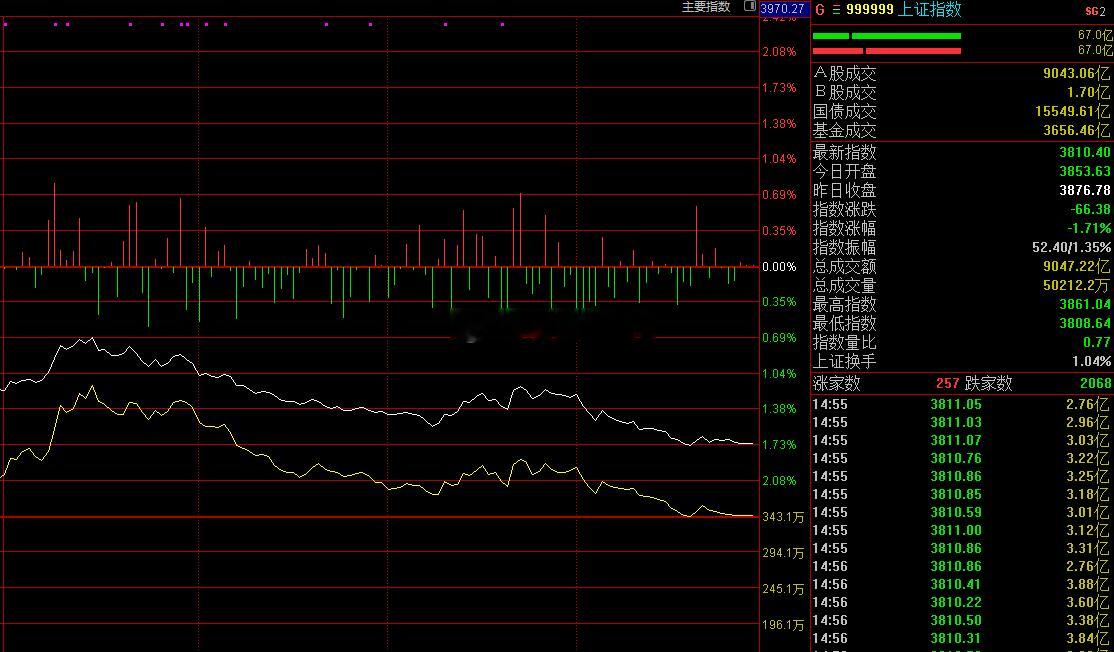Open the three-line menu icon beside 999999

[x=836, y=9]
